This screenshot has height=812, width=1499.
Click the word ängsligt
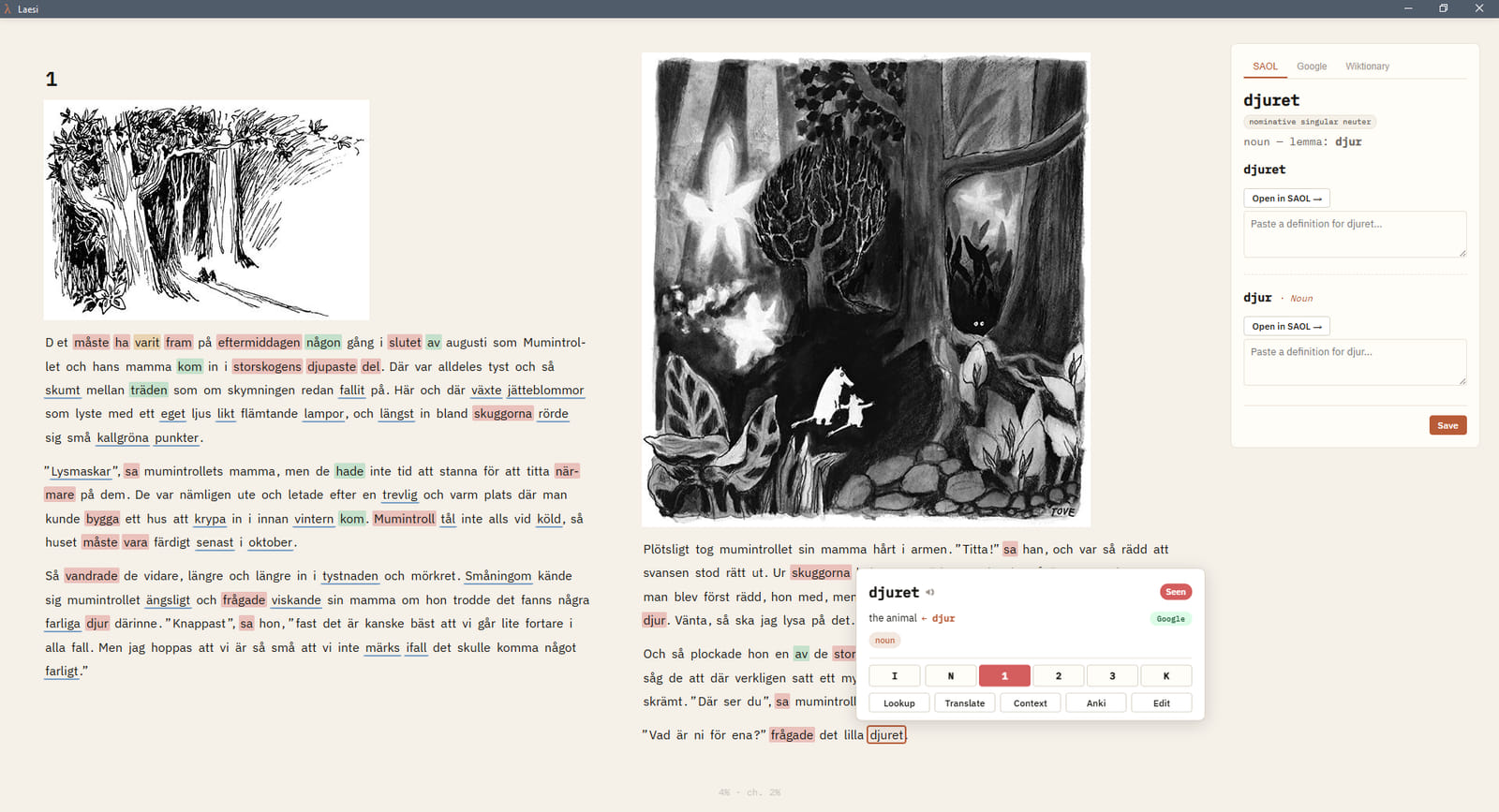coord(168,600)
